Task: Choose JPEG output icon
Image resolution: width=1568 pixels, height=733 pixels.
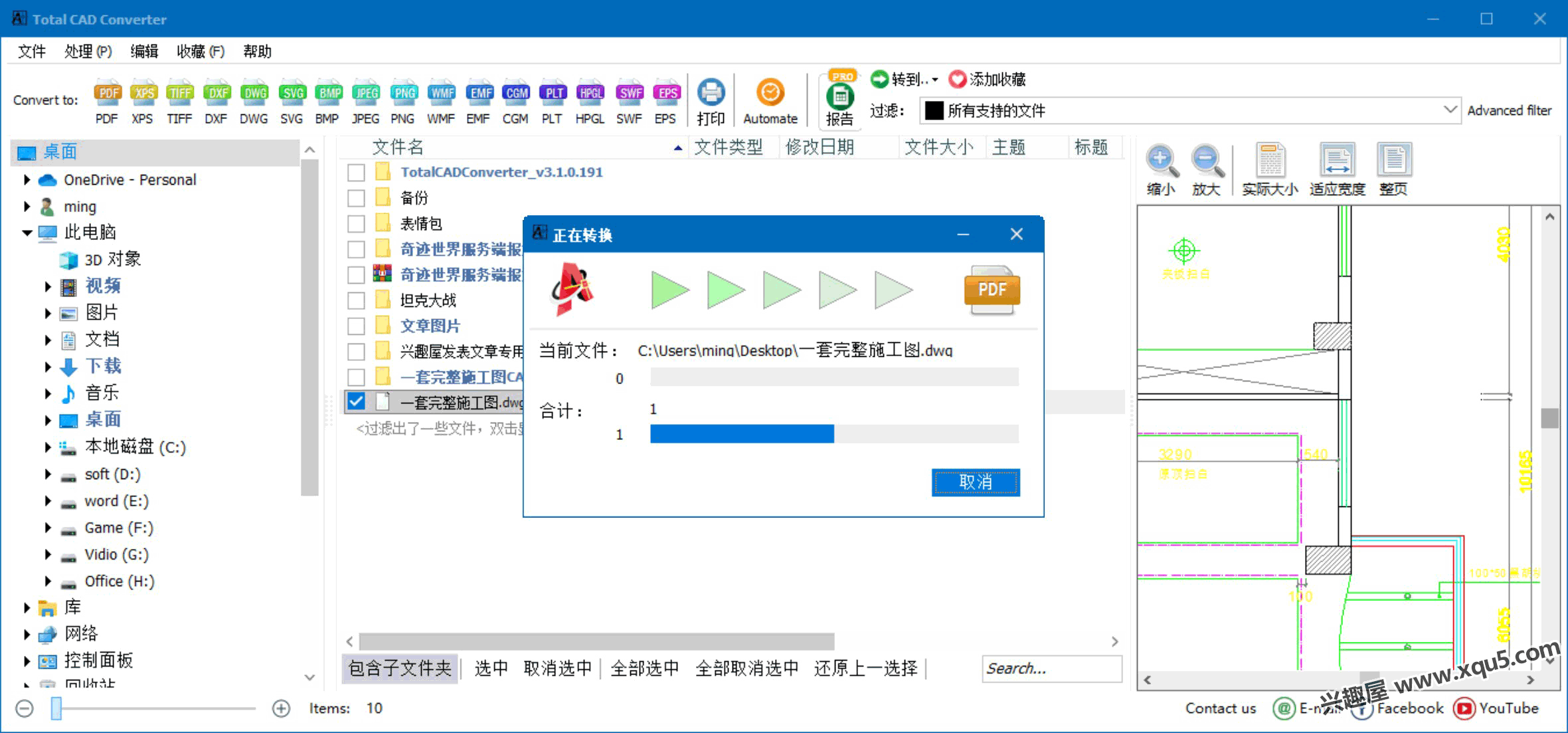Action: 365,94
